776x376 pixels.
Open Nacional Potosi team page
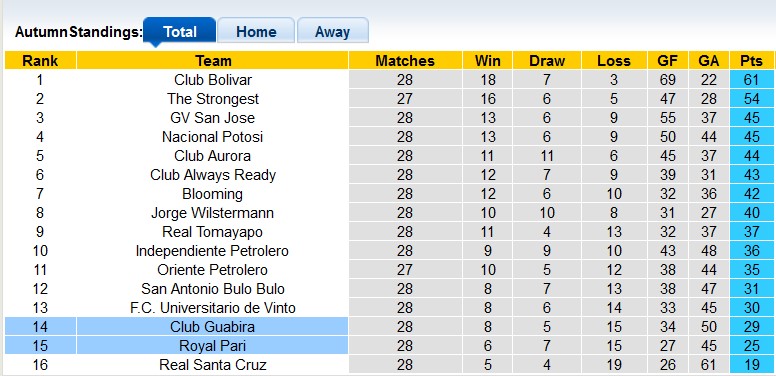[213, 137]
